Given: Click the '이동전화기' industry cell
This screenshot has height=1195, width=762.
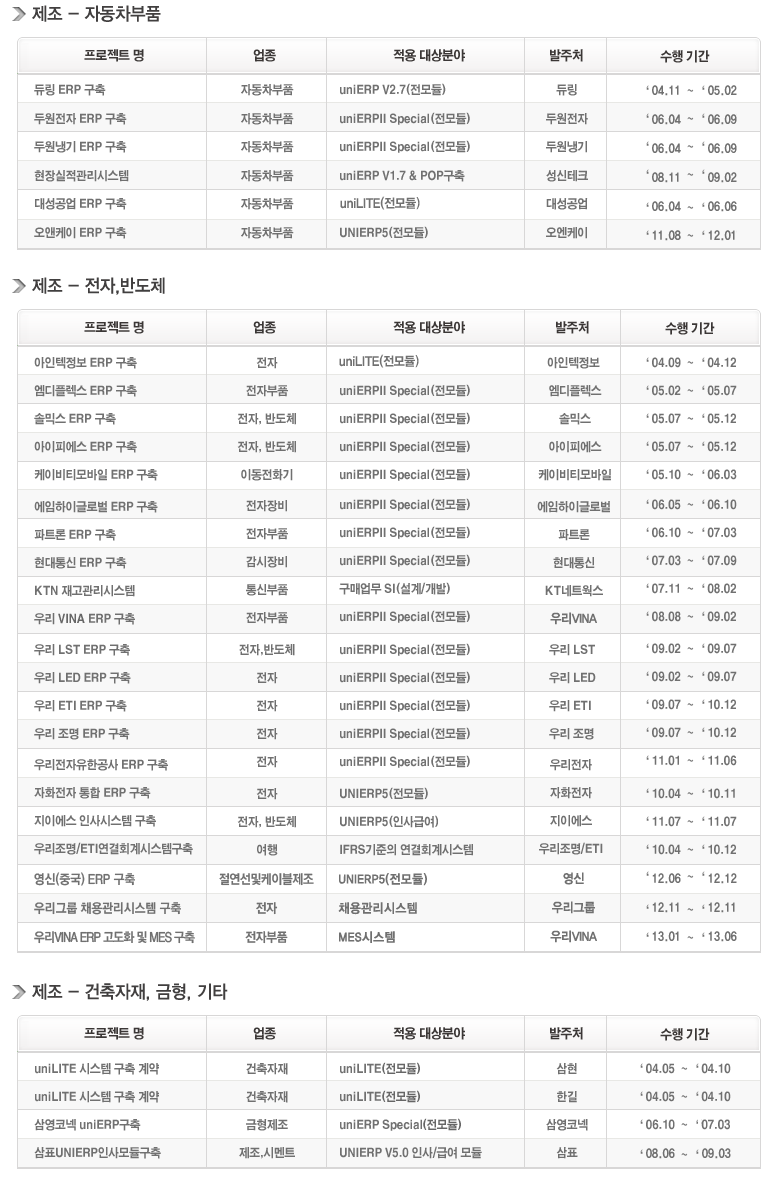Looking at the screenshot, I should click(x=267, y=474).
